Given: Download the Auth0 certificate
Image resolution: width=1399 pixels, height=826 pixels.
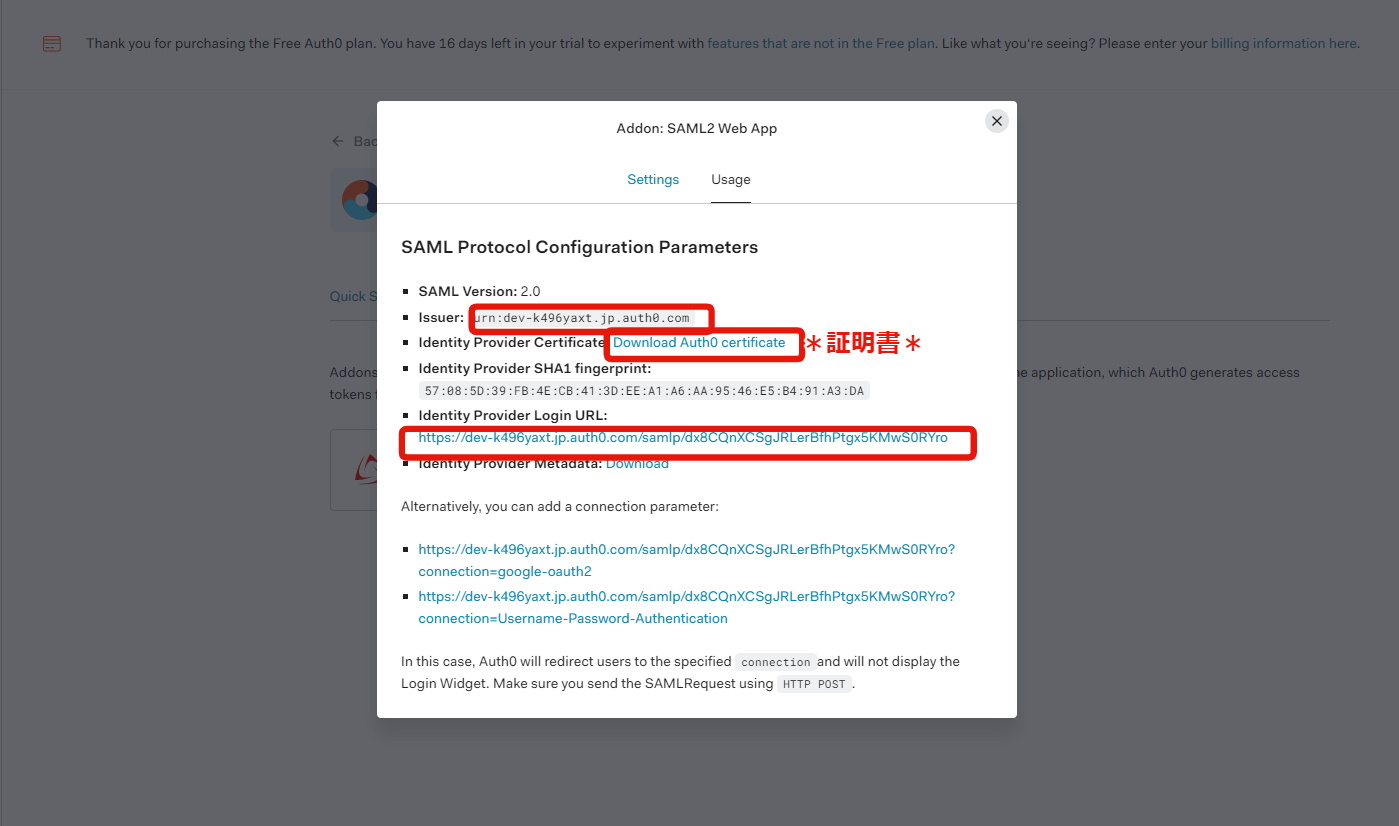Looking at the screenshot, I should coord(699,342).
